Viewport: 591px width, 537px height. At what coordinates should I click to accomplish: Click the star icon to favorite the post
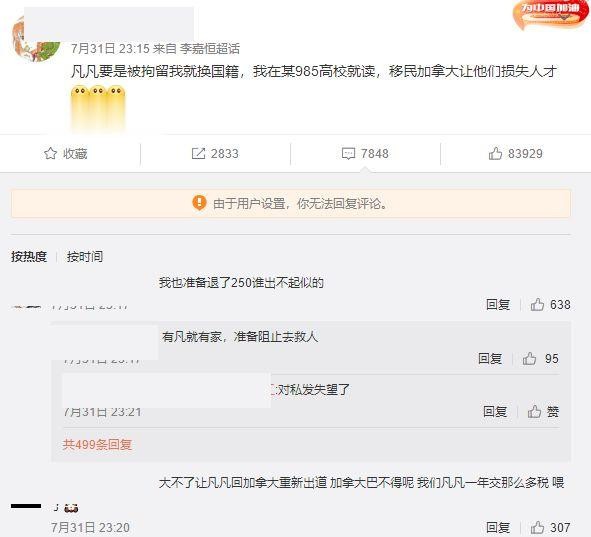[x=50, y=153]
